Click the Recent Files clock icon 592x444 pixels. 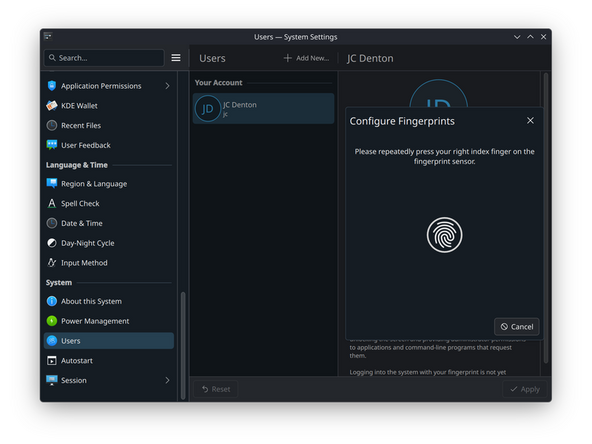point(52,125)
